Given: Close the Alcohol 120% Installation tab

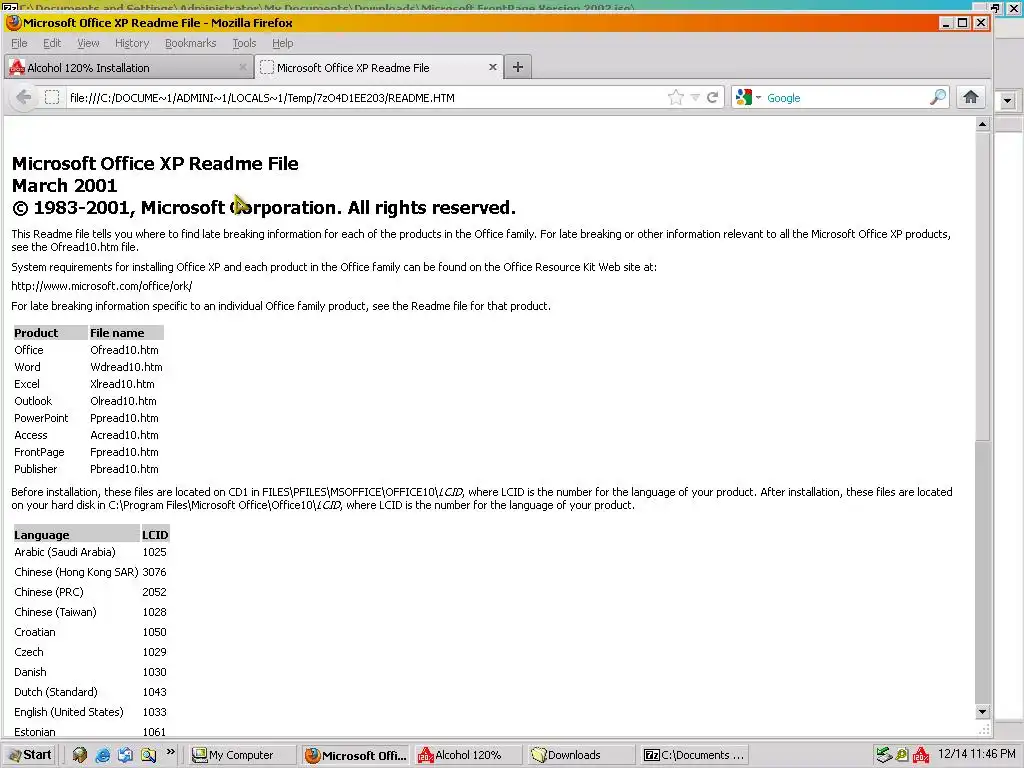Looking at the screenshot, I should [243, 67].
